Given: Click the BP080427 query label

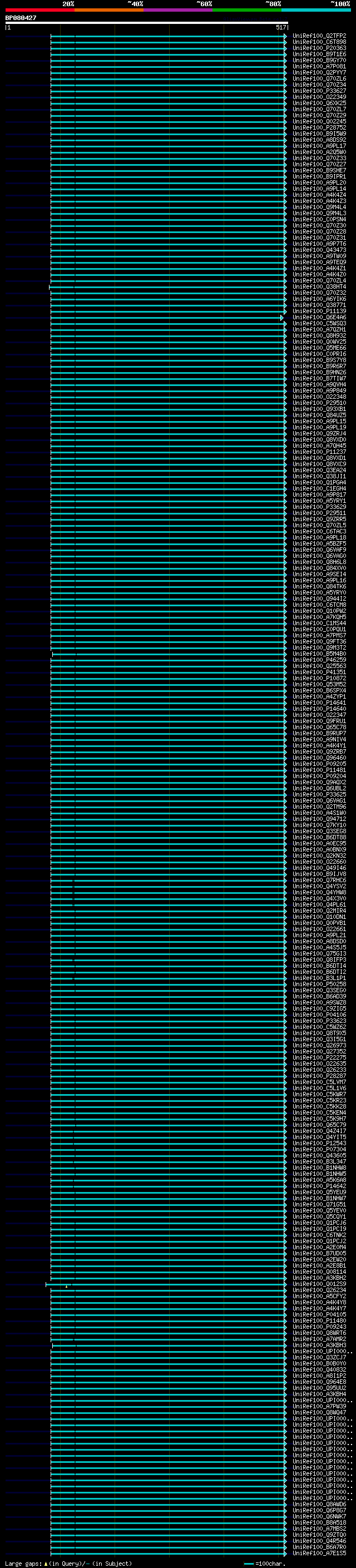Looking at the screenshot, I should 21,18.
